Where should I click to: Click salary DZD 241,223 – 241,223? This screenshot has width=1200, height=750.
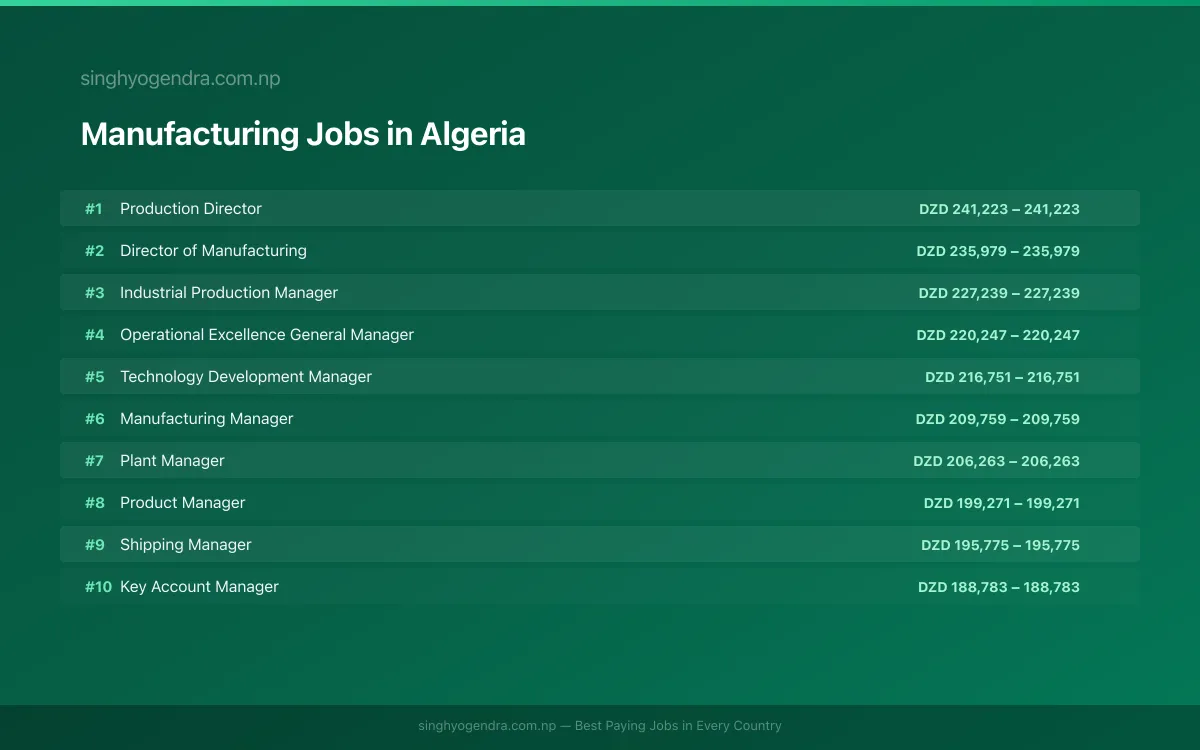[x=999, y=209]
